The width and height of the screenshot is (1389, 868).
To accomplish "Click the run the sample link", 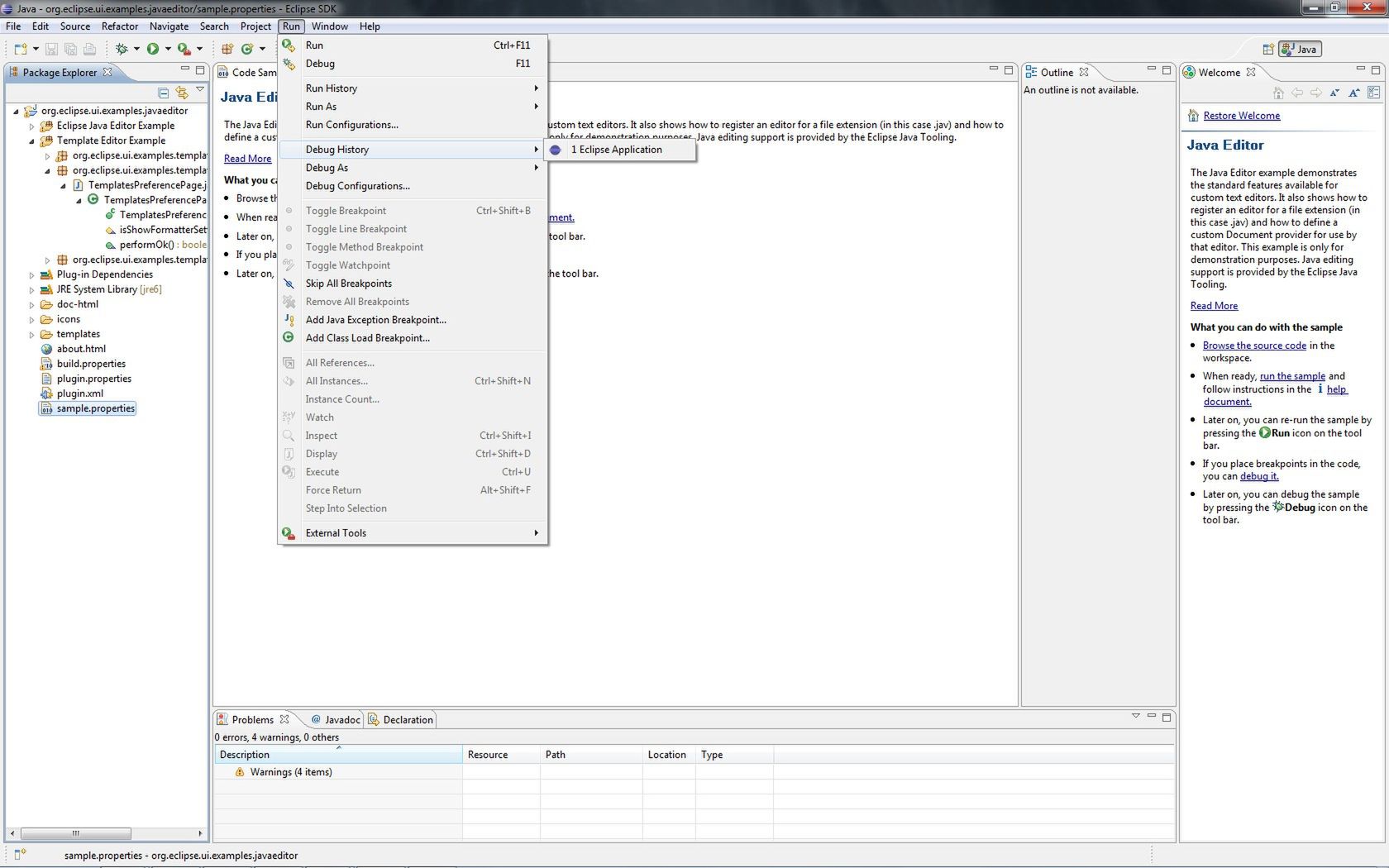I will (x=1292, y=376).
